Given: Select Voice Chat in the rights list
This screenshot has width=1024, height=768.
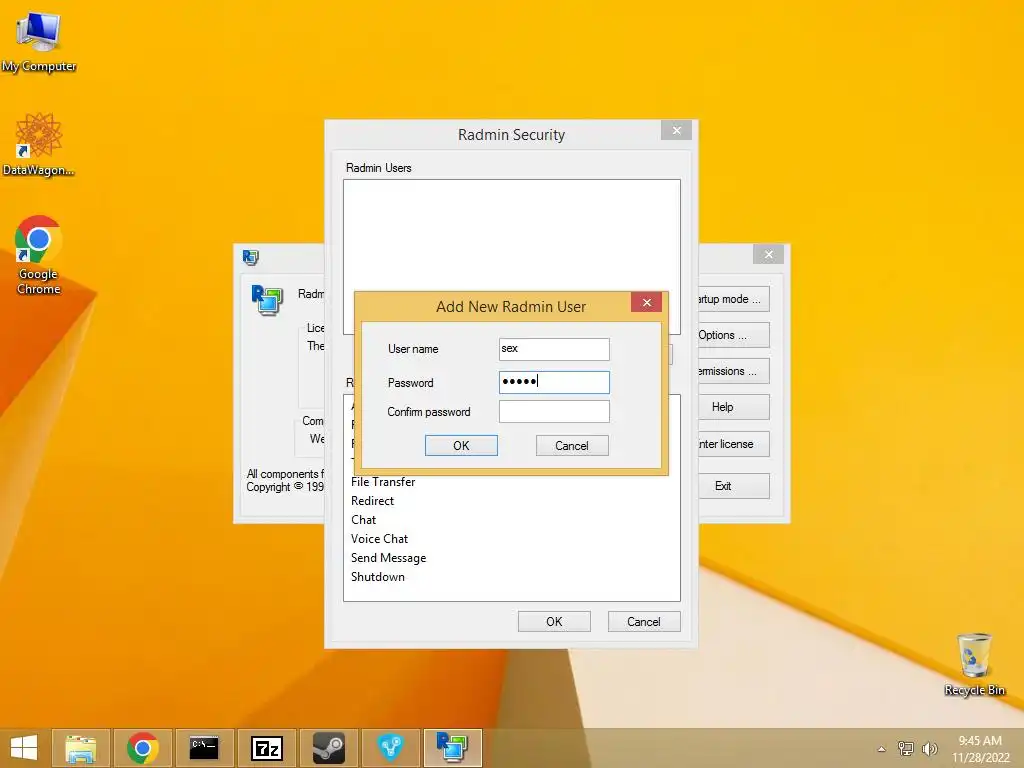Looking at the screenshot, I should point(379,539).
